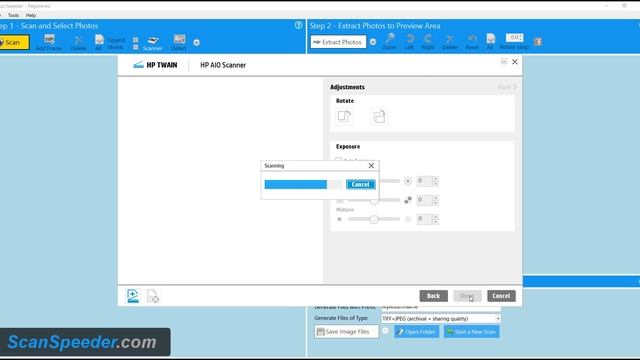Click the Back button
Screen dimensions: 640x360
[433, 296]
